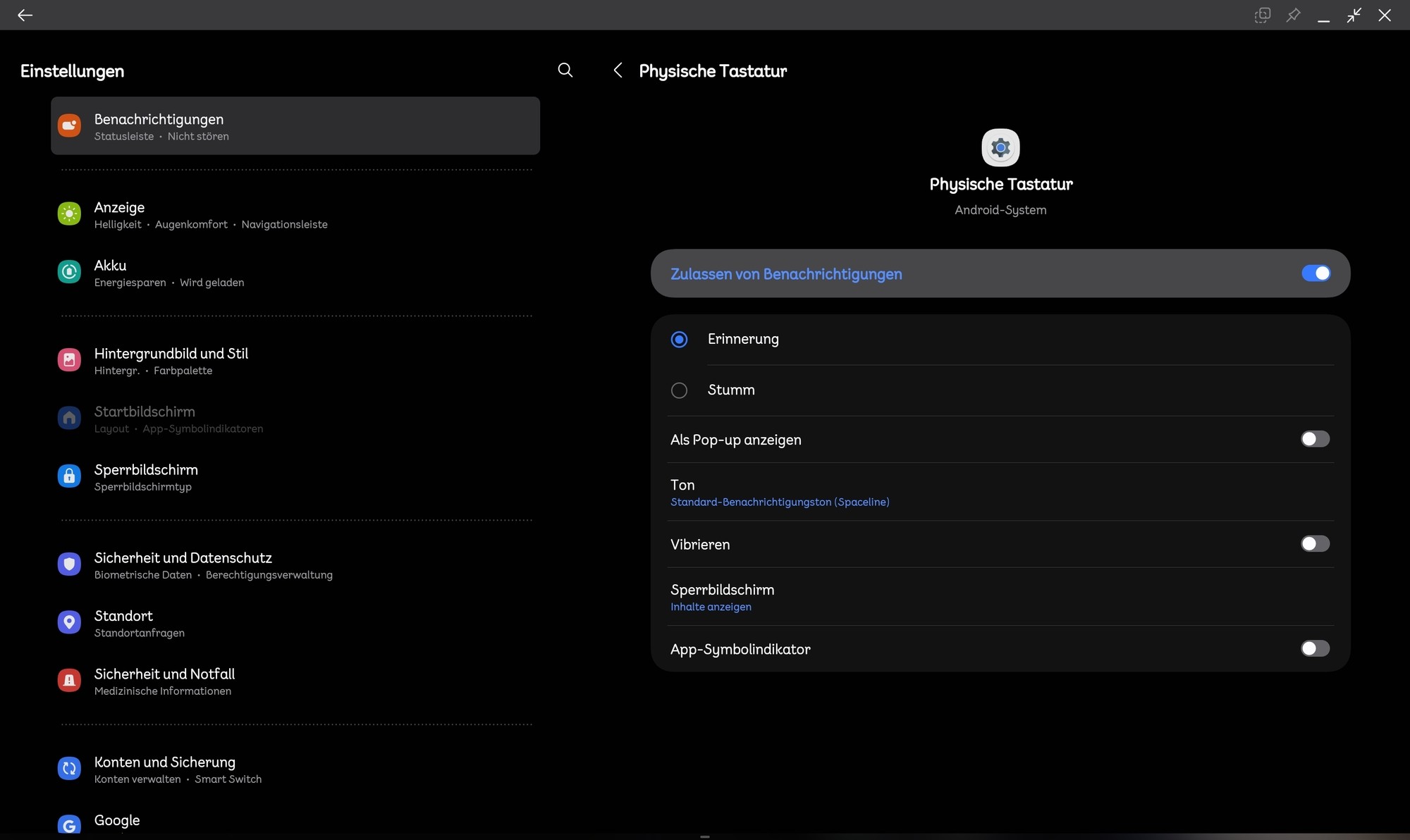This screenshot has width=1410, height=840.
Task: Select the Stumm radio button
Action: click(x=679, y=390)
